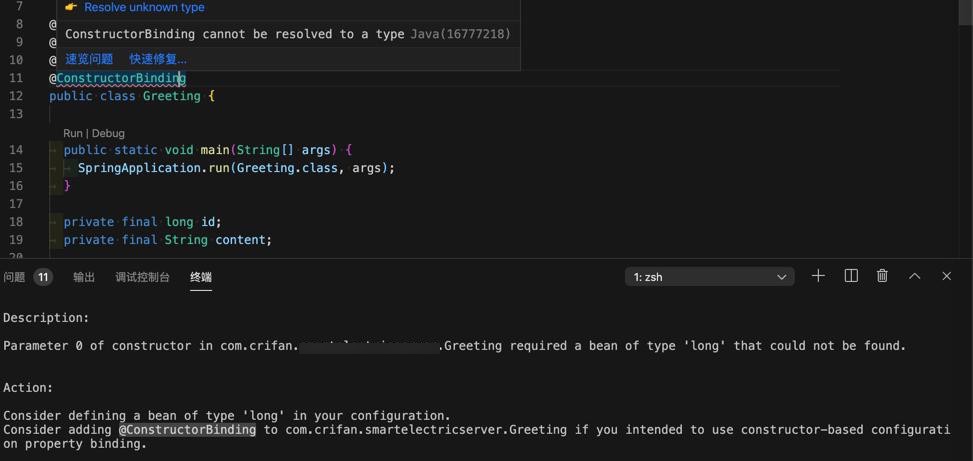Click 'Resolve unknown type' link
Screen dimensions: 973x461
click(x=144, y=7)
